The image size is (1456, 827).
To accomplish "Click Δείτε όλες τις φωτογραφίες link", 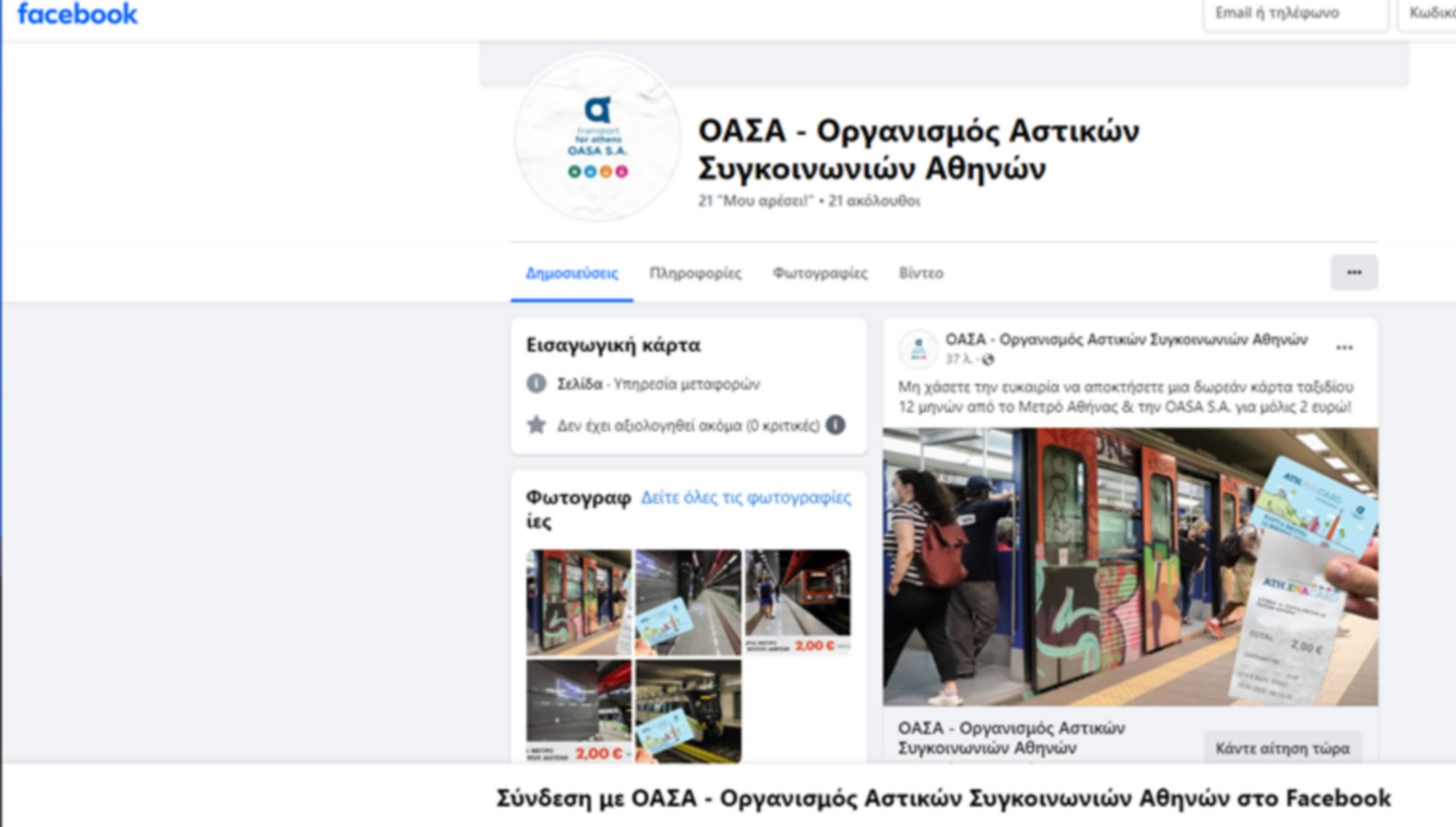I will (746, 497).
